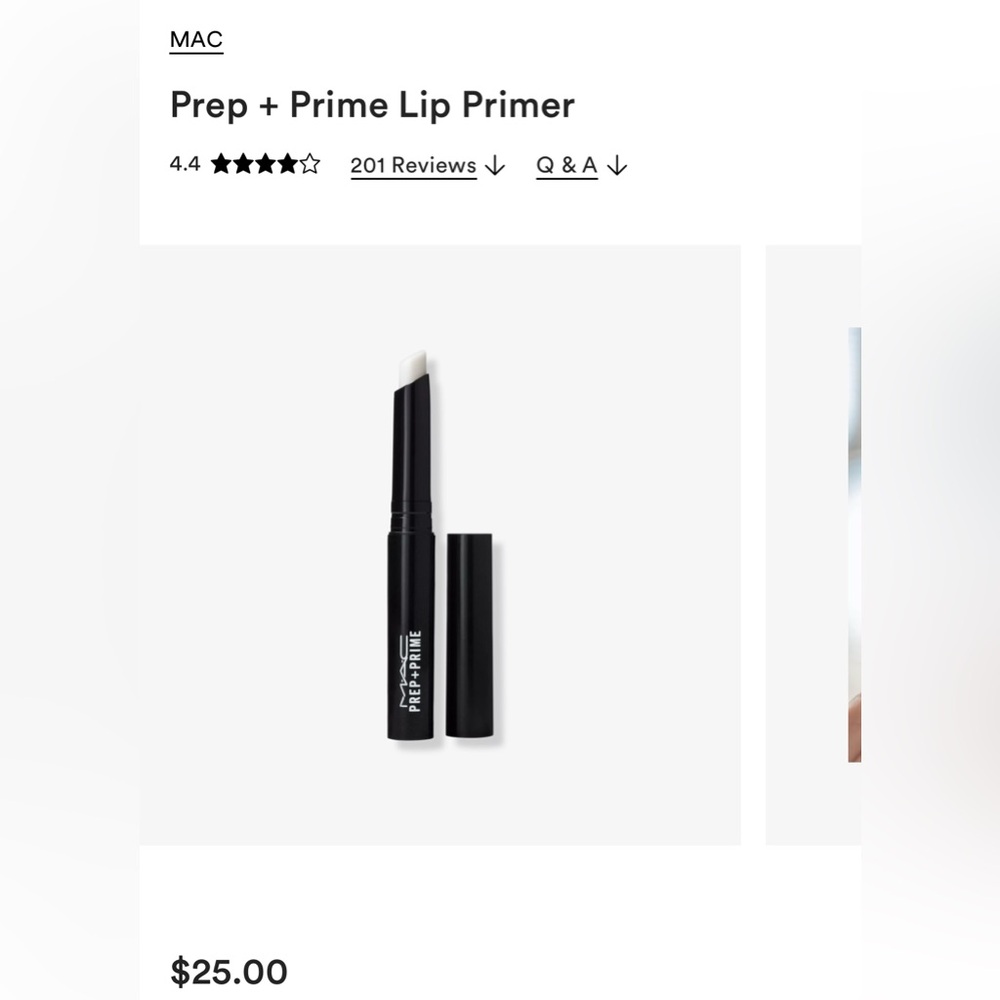The image size is (1000, 1000).
Task: View the partially visible second product image
Action: click(x=813, y=545)
